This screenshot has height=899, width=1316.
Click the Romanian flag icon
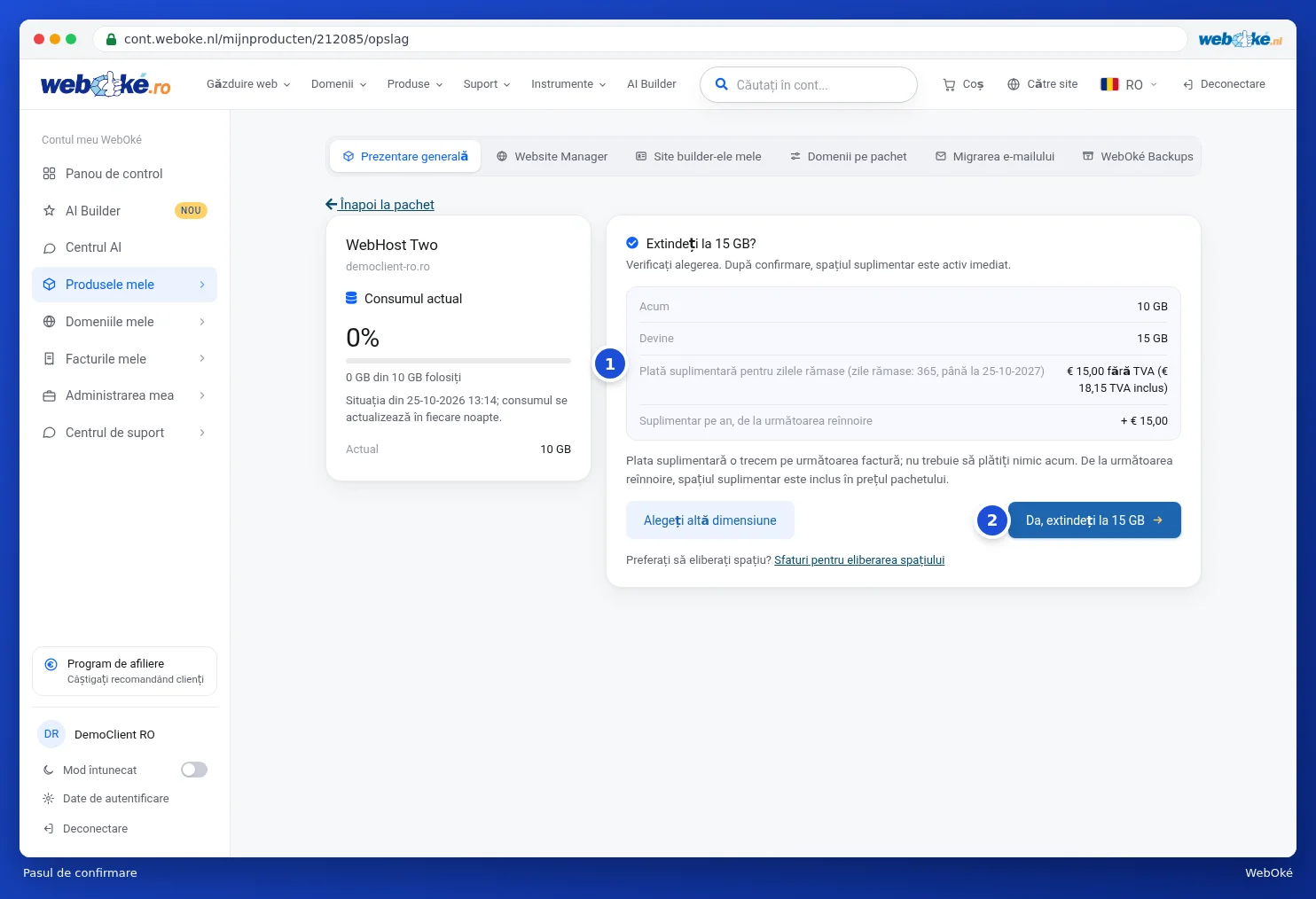tap(1109, 84)
